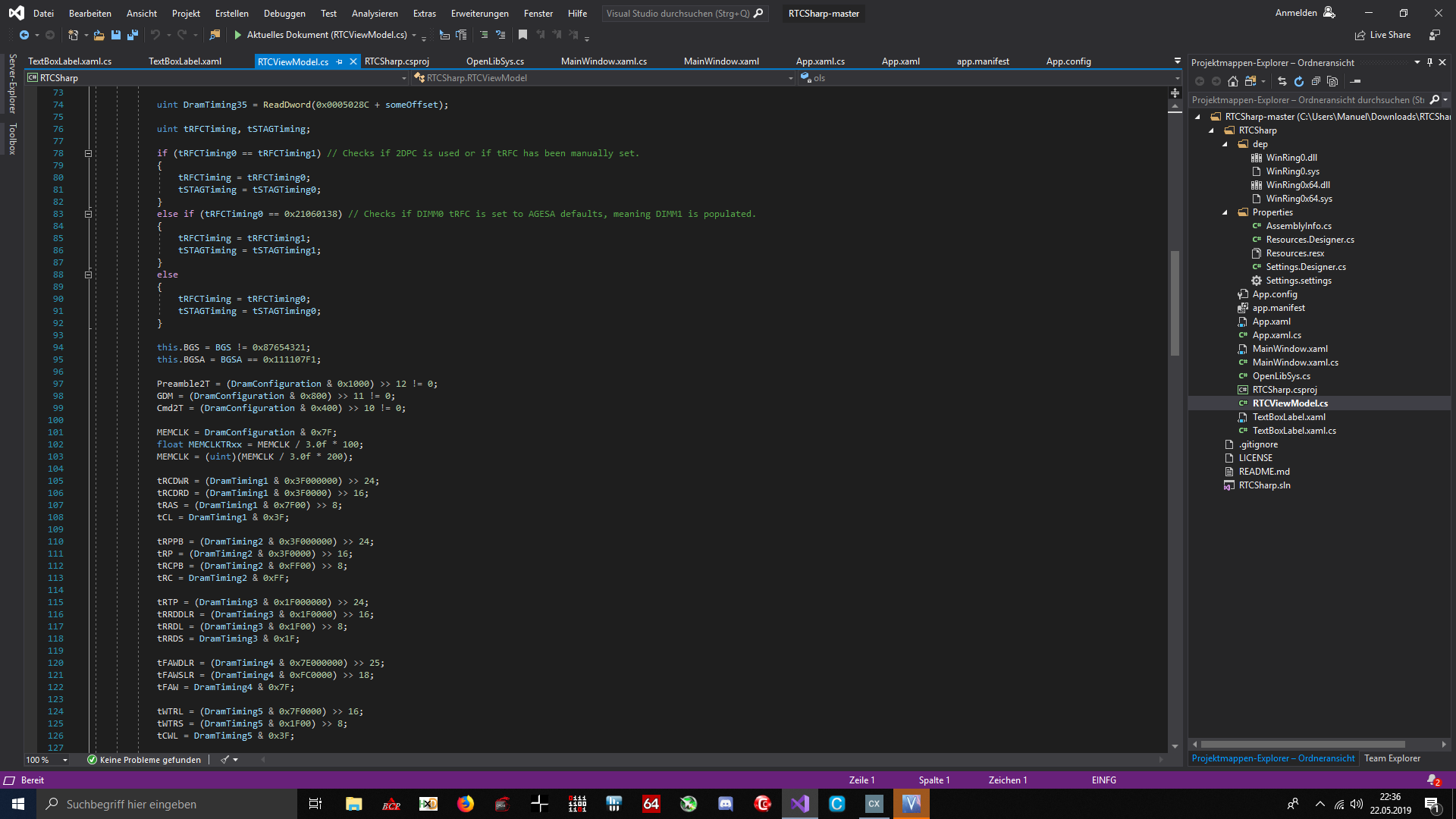Collapse the RTCSharp-master root folder

[1197, 117]
